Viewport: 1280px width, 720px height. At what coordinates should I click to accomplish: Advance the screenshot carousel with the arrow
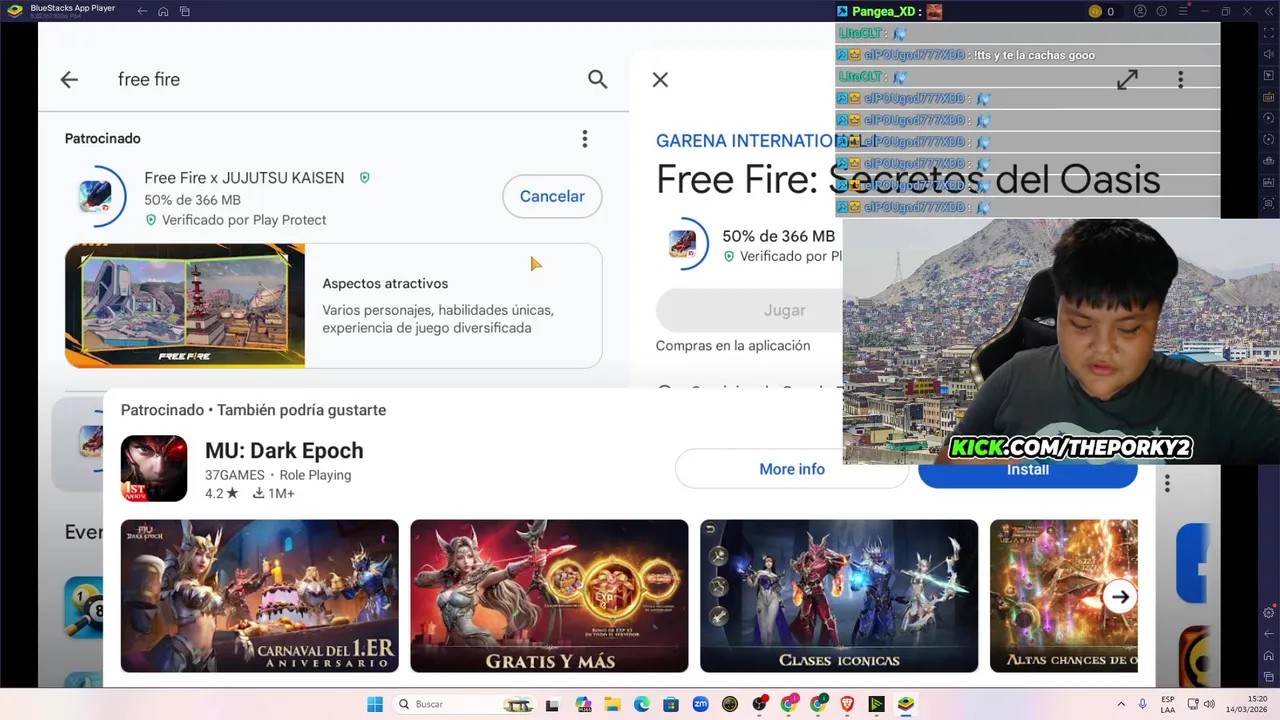point(1121,597)
